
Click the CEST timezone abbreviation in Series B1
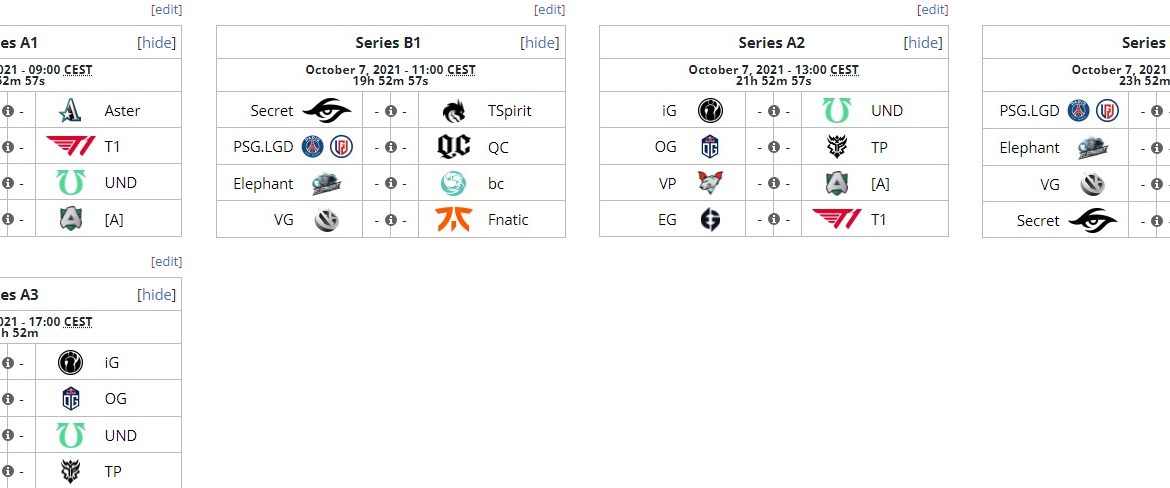click(x=461, y=70)
